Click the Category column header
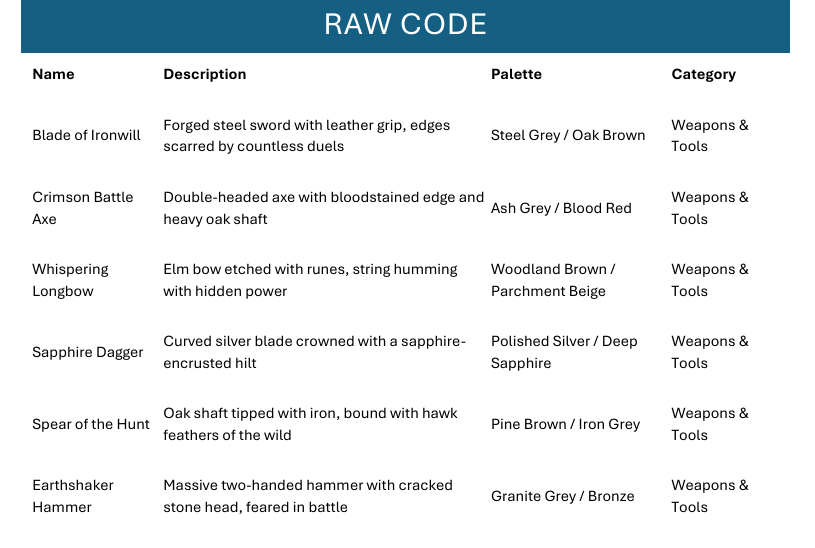This screenshot has height=548, width=815. coord(703,74)
